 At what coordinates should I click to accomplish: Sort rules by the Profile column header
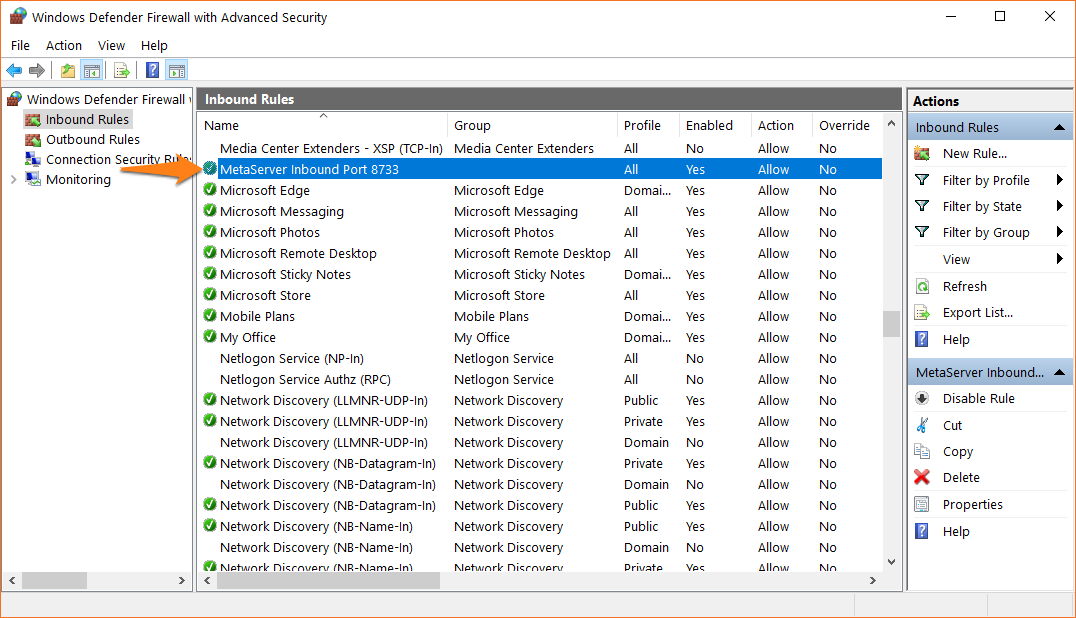[648, 126]
